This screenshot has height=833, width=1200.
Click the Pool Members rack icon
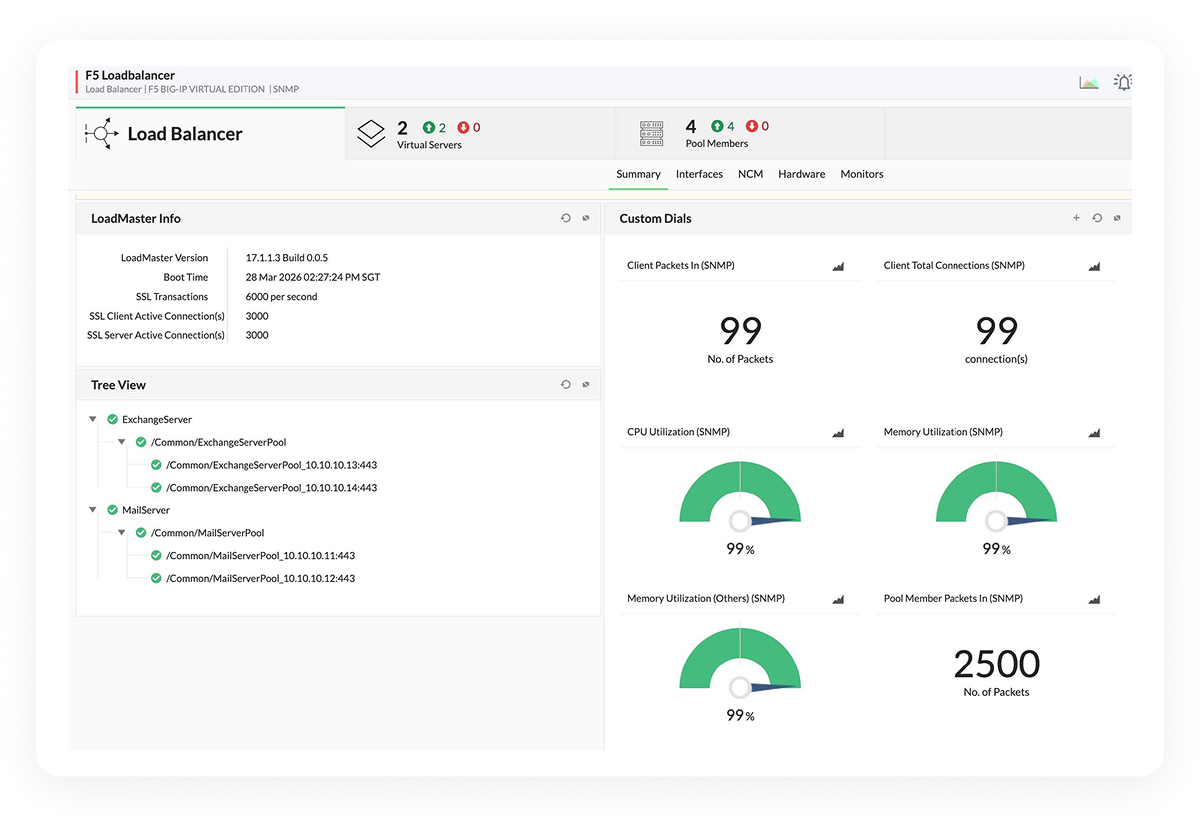click(x=651, y=131)
